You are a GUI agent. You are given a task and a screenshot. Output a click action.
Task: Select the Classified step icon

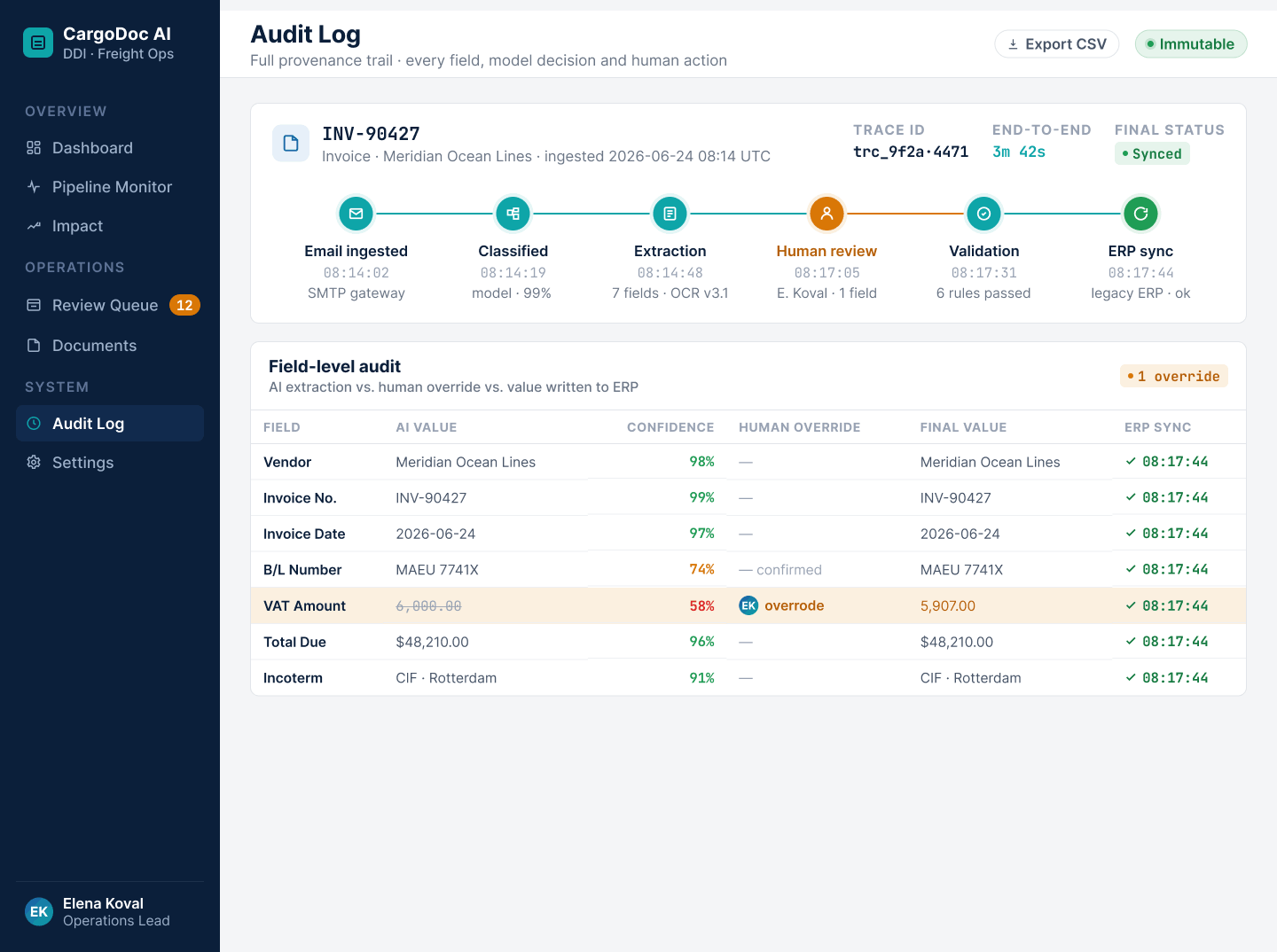513,214
